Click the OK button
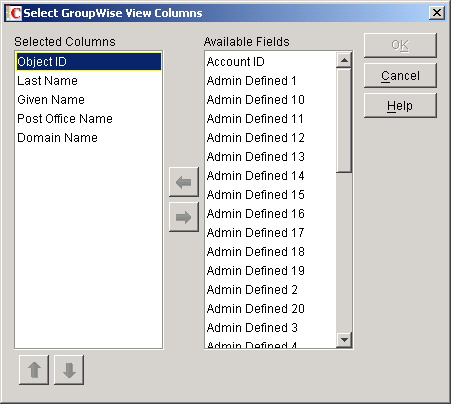The width and height of the screenshot is (451, 404). (400, 45)
